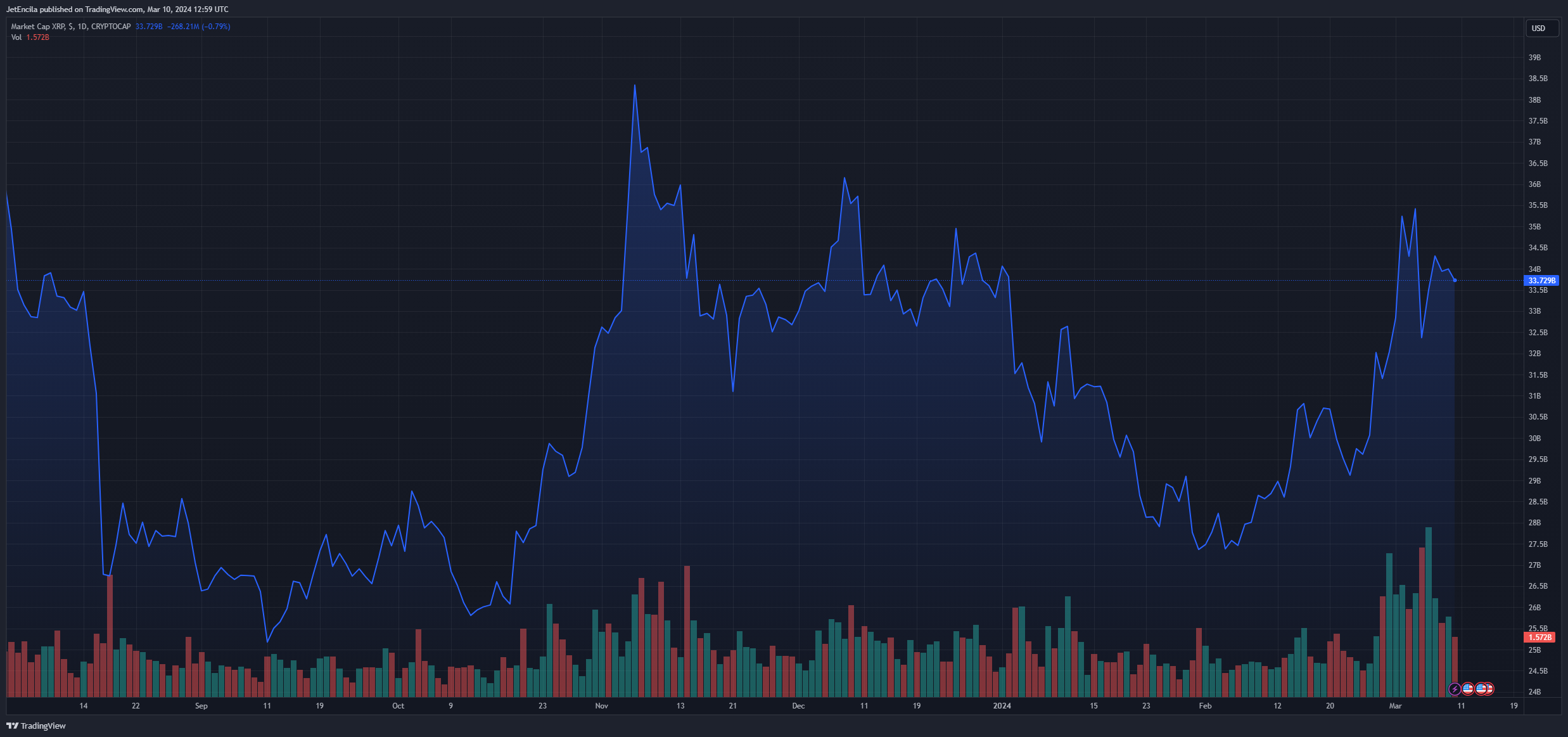
Task: Click the 26.5B price axis label
Action: [1538, 586]
